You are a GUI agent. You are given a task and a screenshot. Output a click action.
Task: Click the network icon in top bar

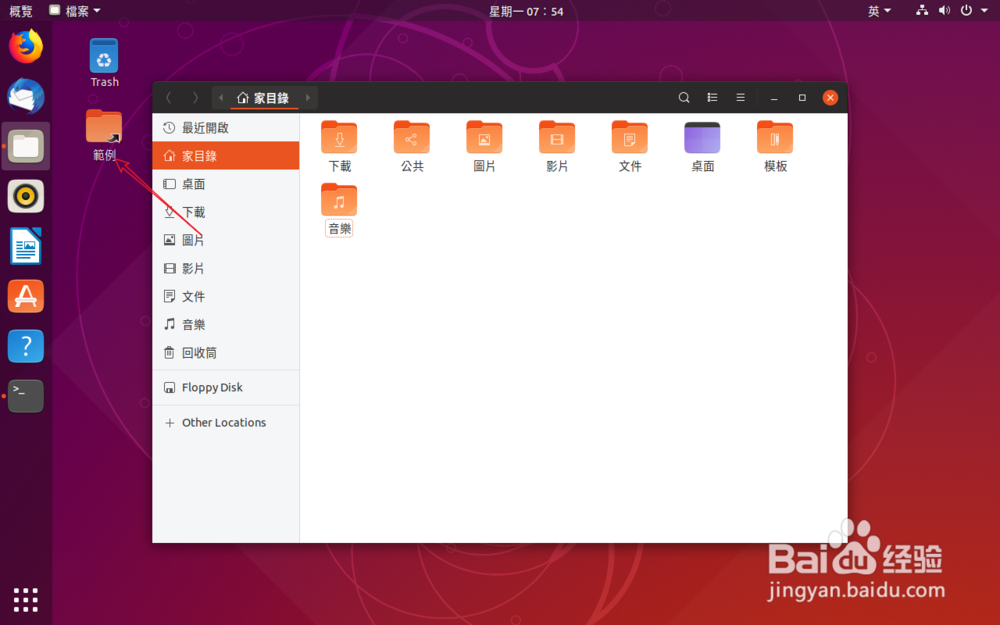point(922,10)
